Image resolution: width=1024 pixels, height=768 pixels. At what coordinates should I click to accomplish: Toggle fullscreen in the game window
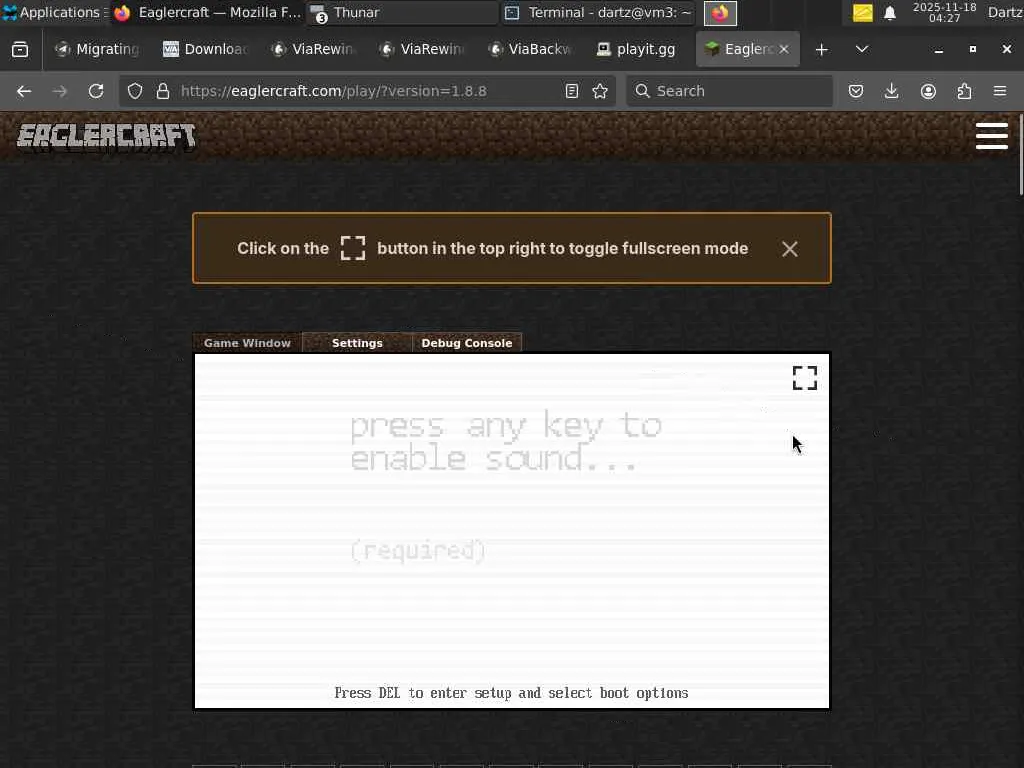point(805,377)
